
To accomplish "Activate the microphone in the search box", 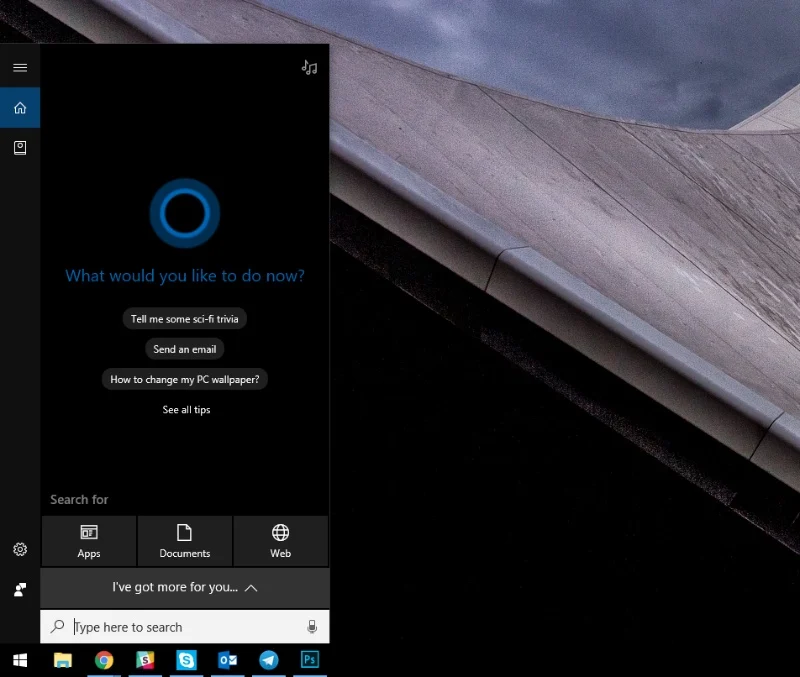I will [312, 627].
